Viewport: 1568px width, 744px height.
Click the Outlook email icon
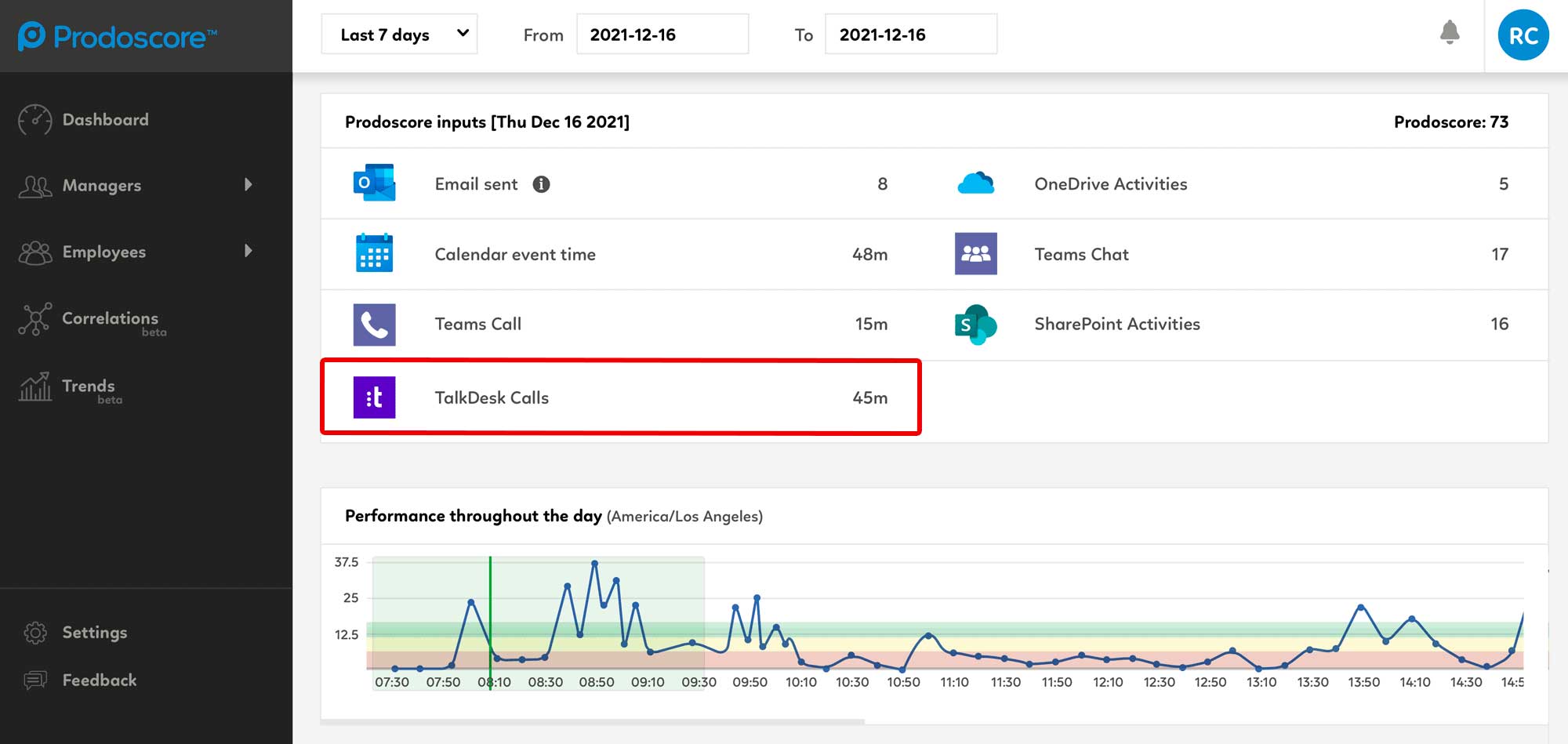374,183
